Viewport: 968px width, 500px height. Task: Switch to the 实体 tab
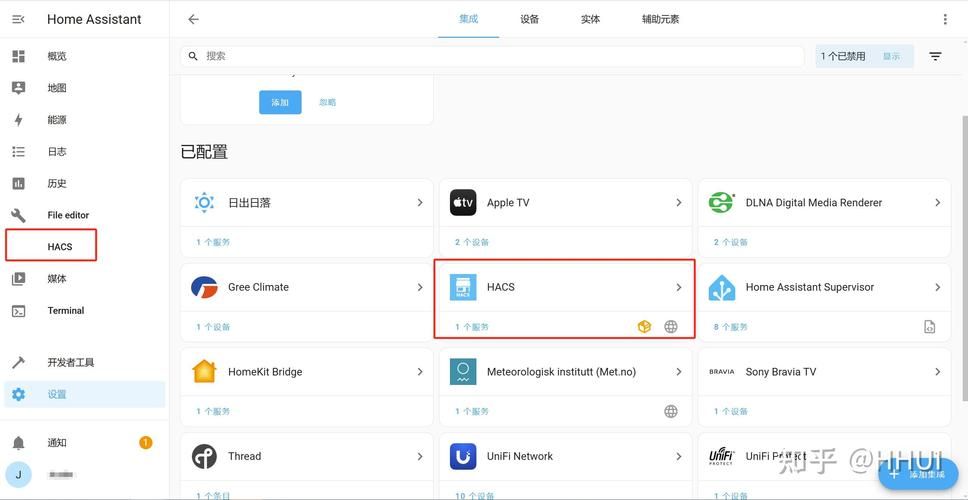click(x=590, y=19)
